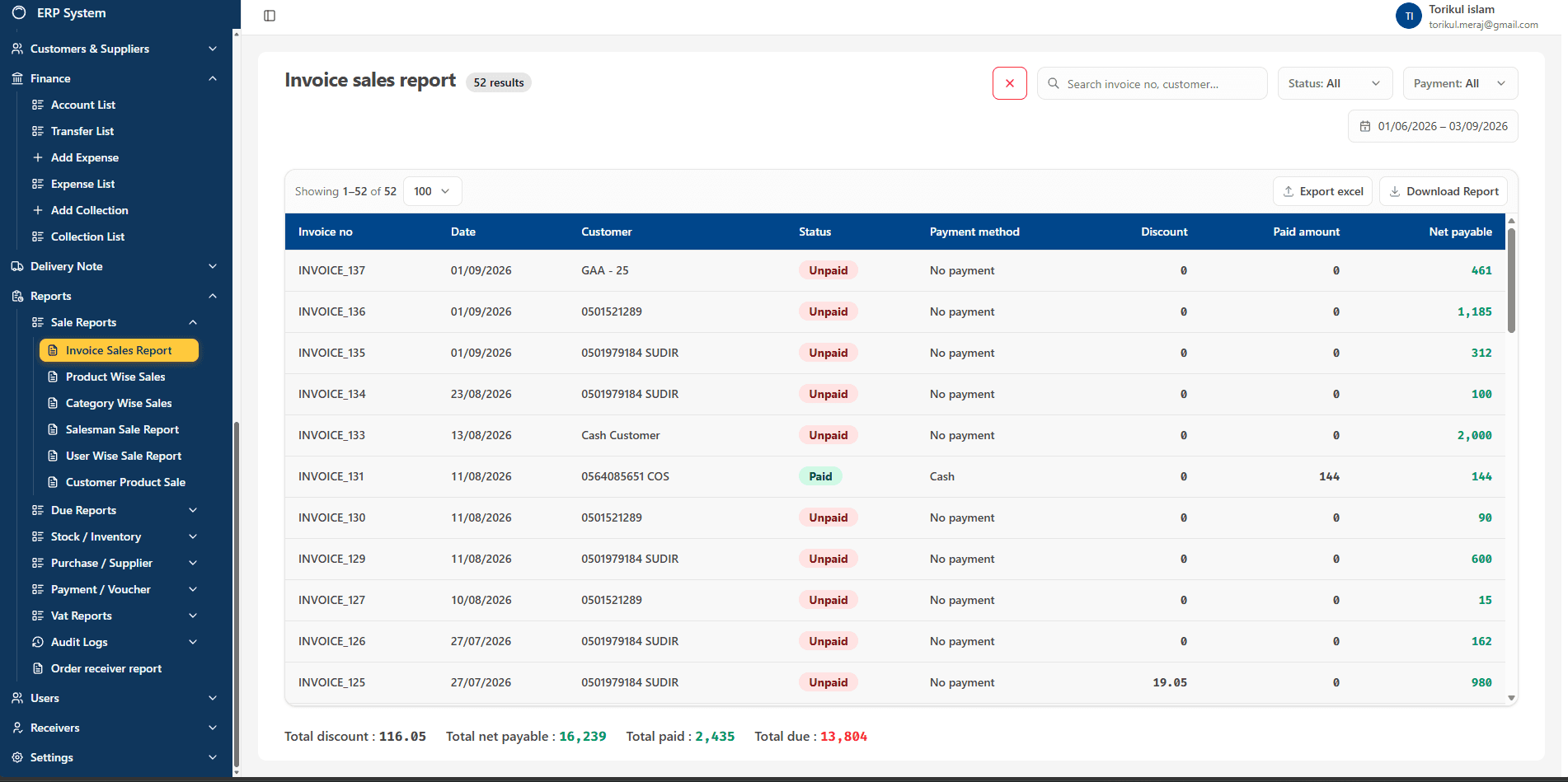Image resolution: width=1568 pixels, height=782 pixels.
Task: Click the Add Collection plus icon
Action: 38,210
